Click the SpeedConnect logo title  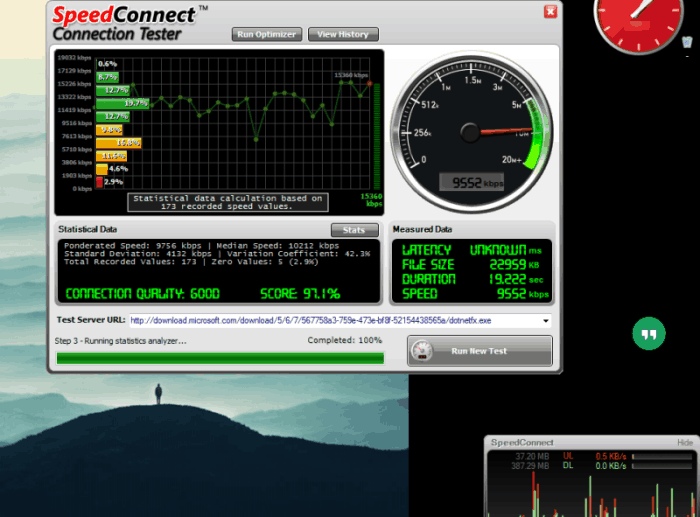click(125, 15)
